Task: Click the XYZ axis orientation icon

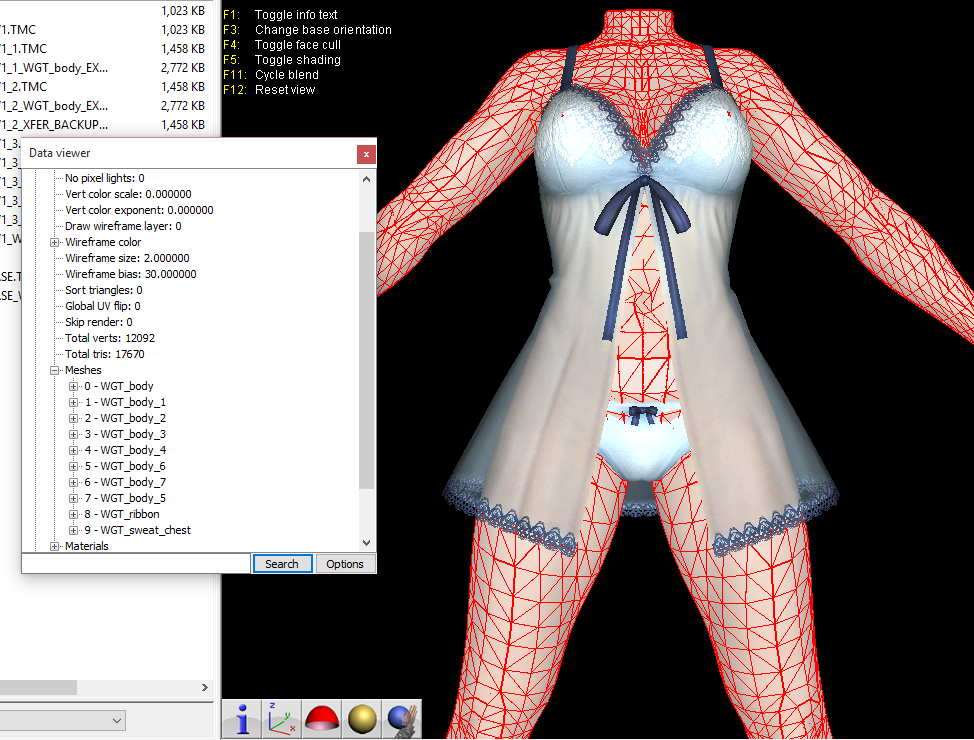Action: click(282, 719)
